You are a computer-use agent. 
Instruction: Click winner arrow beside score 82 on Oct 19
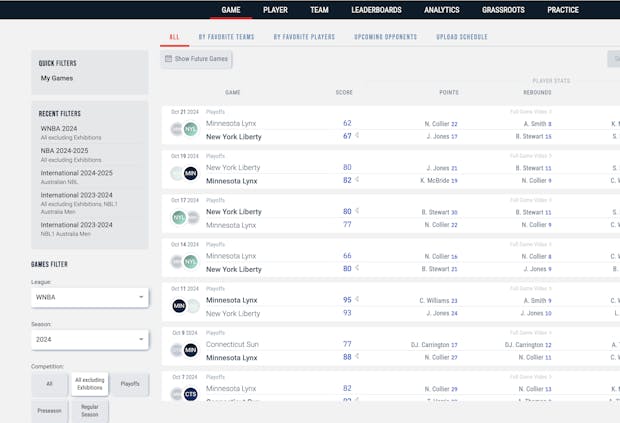357,179
